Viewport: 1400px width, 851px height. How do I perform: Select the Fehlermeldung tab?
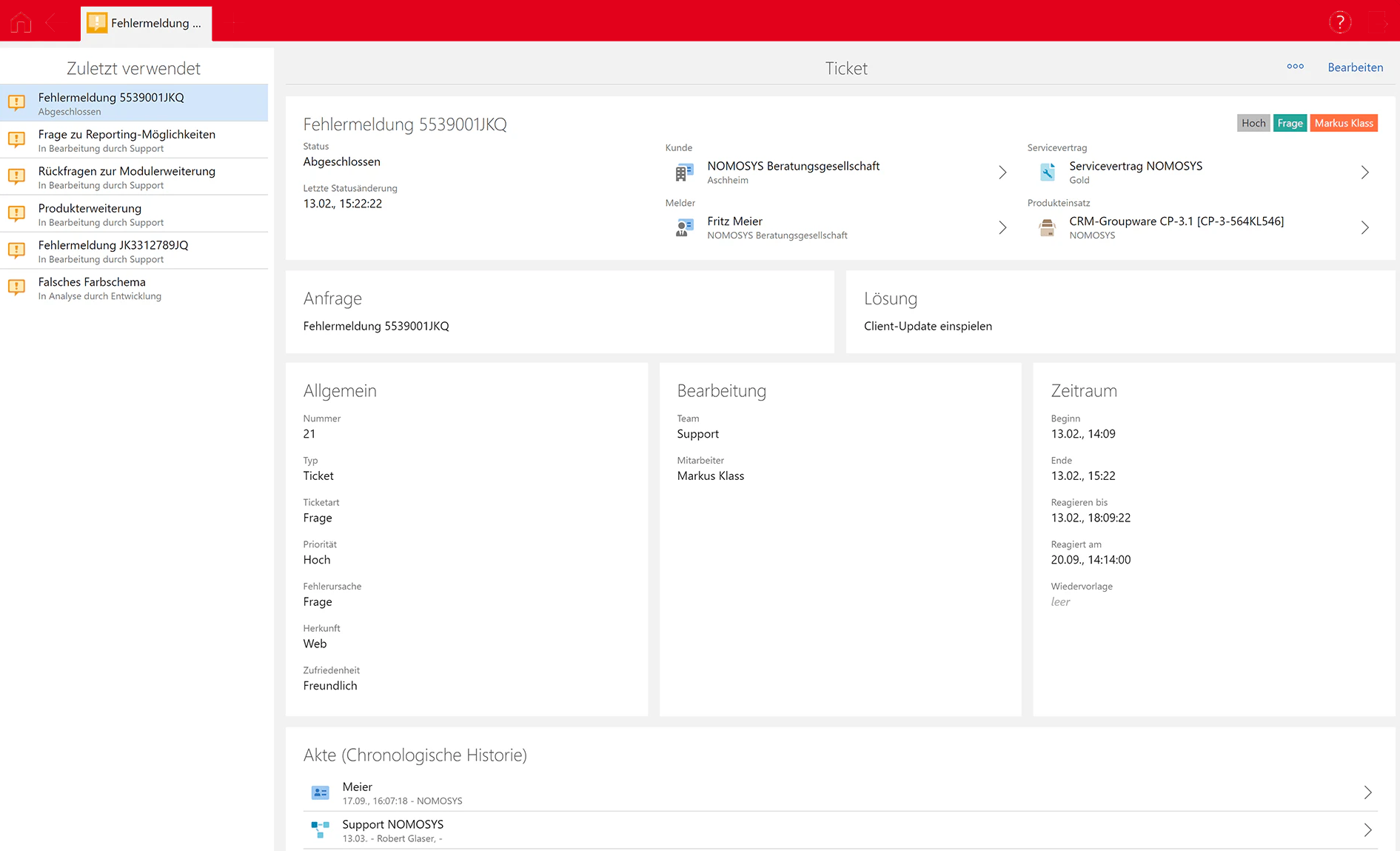tap(146, 23)
